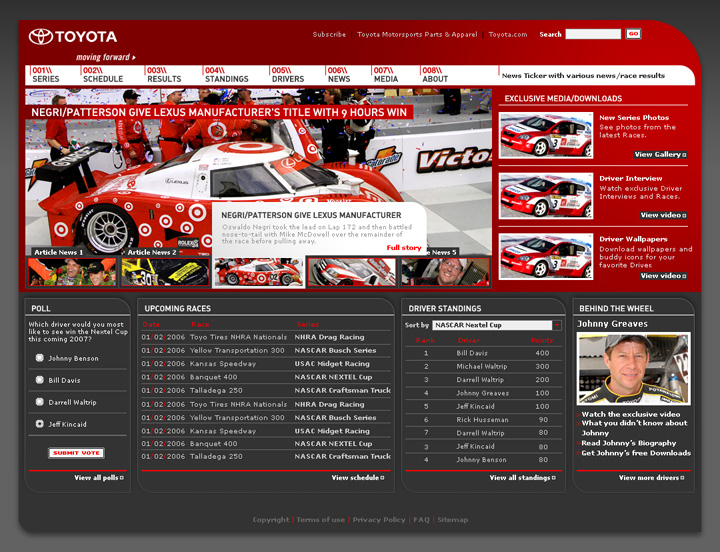
Task: Open the 002 Schedule menu tab
Action: [x=102, y=75]
